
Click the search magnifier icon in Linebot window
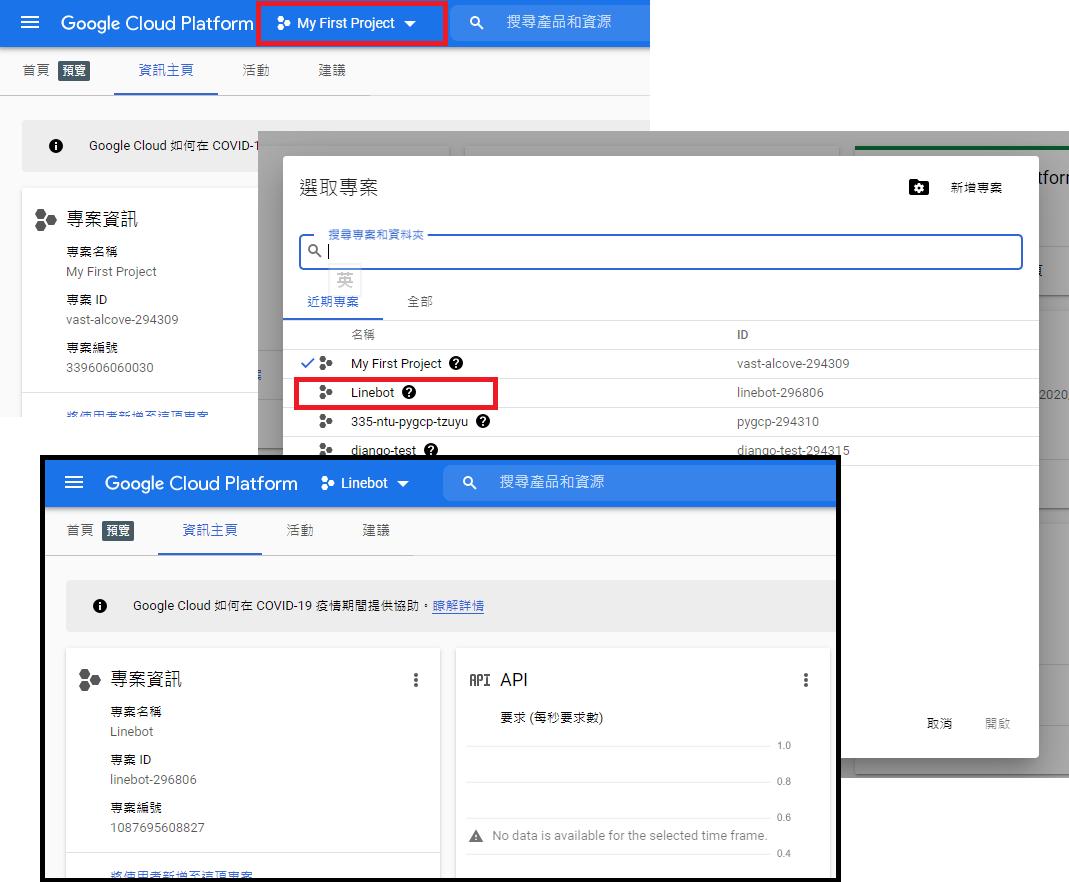point(469,483)
